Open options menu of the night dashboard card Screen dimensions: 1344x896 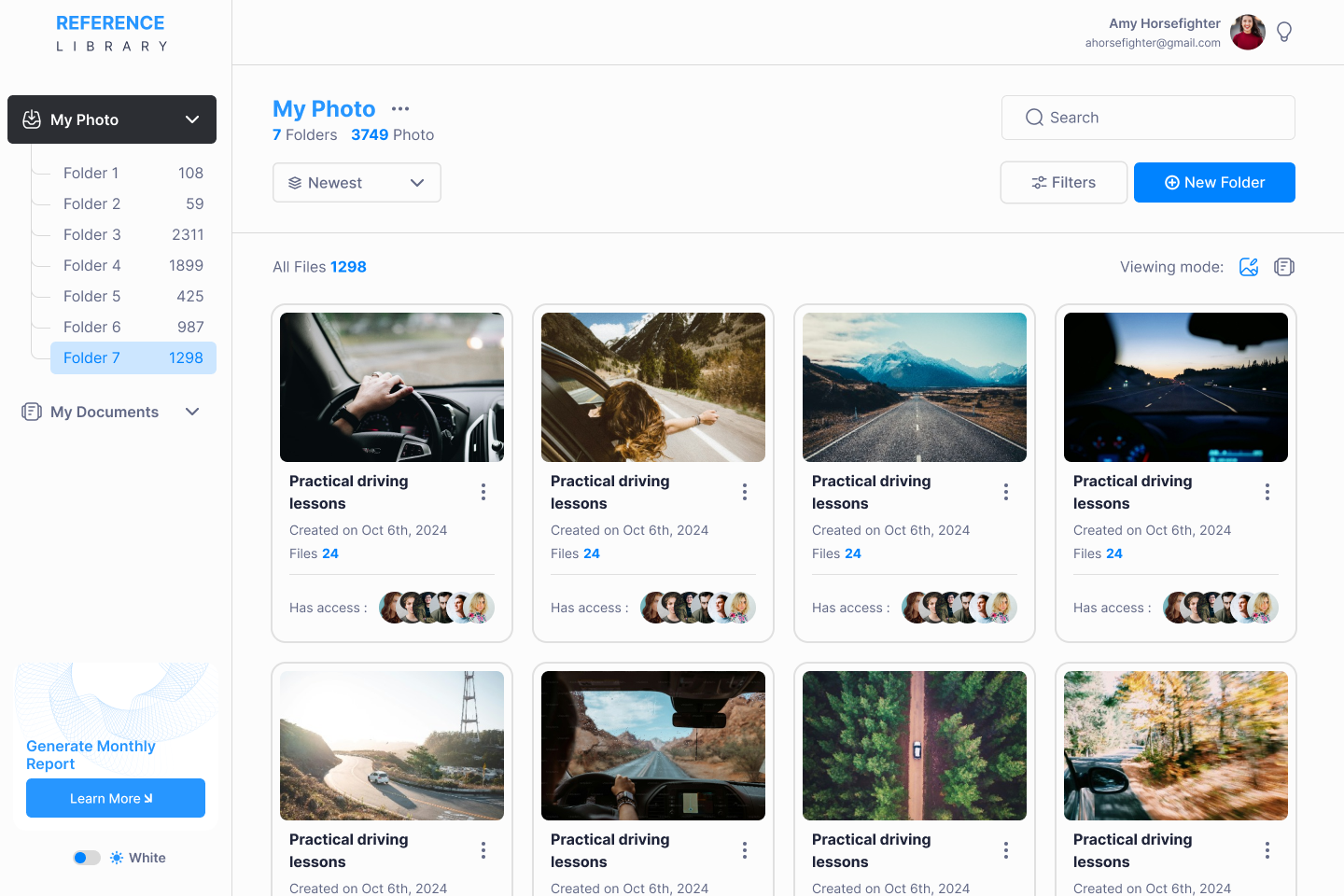pyautogui.click(x=1267, y=492)
